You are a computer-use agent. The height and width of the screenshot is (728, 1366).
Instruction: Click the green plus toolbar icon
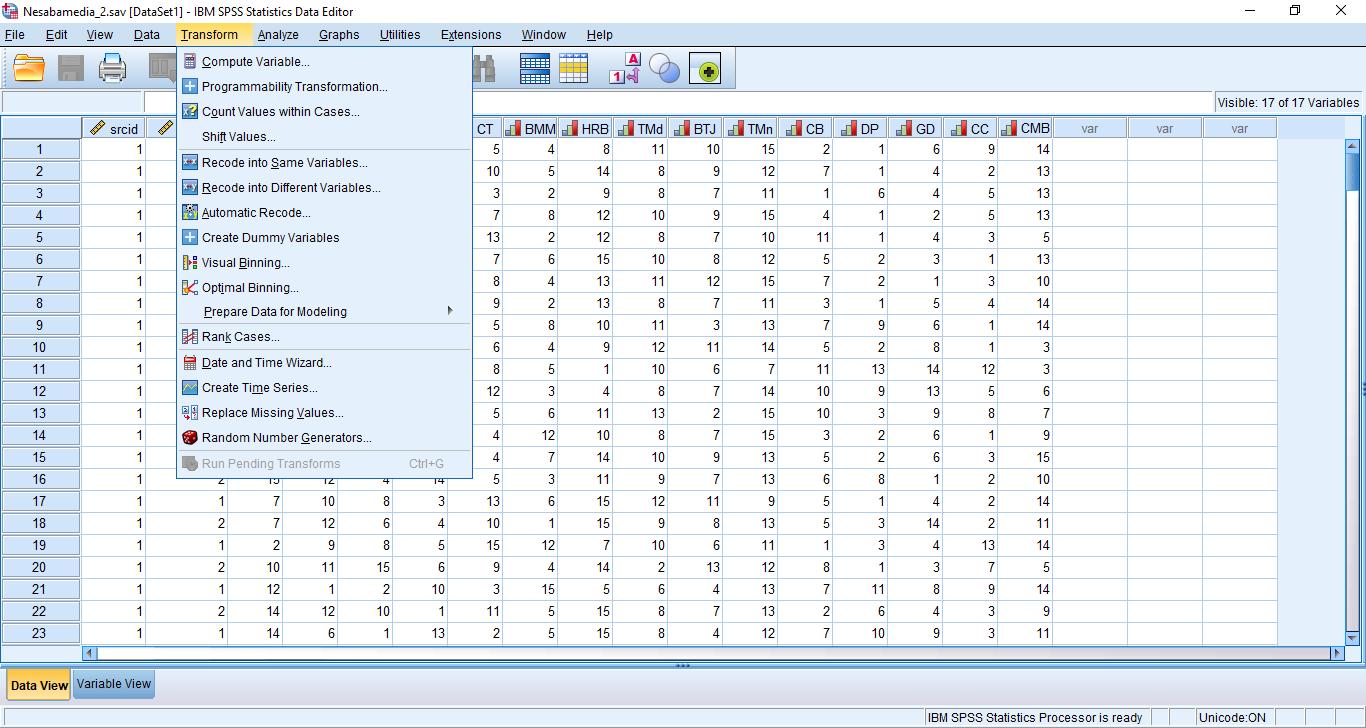(708, 69)
